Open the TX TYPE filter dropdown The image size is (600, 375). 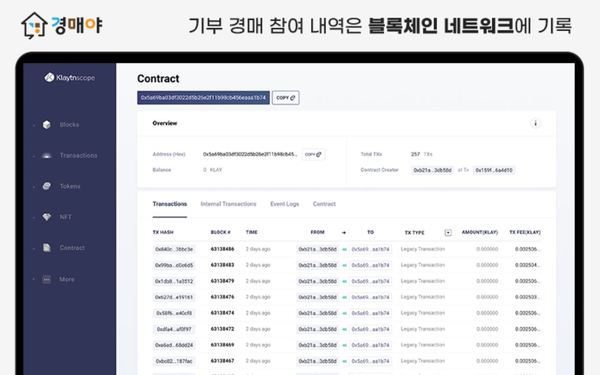pyautogui.click(x=448, y=233)
